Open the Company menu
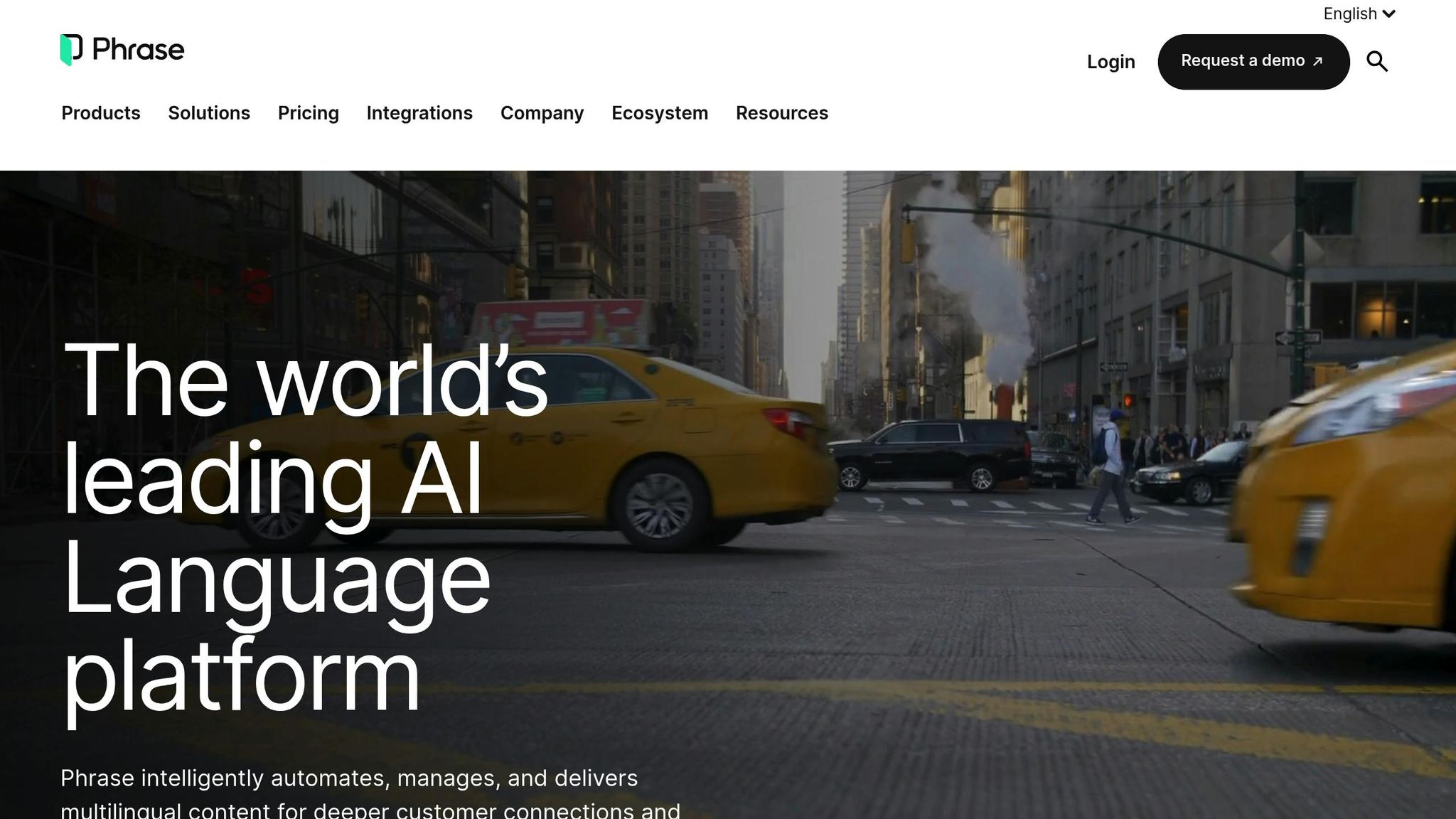Viewport: 1456px width, 819px height. point(542,113)
